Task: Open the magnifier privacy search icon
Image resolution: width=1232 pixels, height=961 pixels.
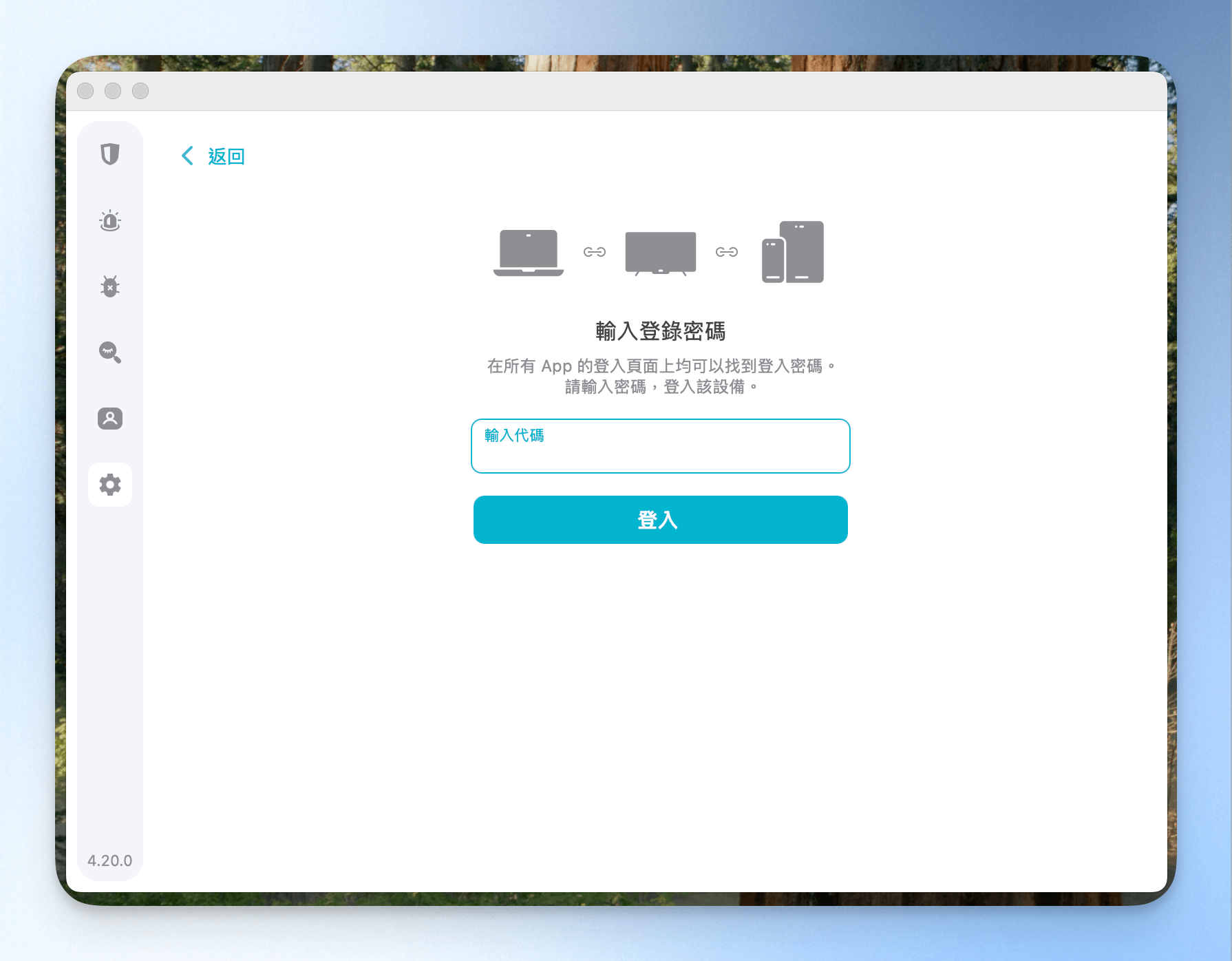Action: click(x=110, y=352)
